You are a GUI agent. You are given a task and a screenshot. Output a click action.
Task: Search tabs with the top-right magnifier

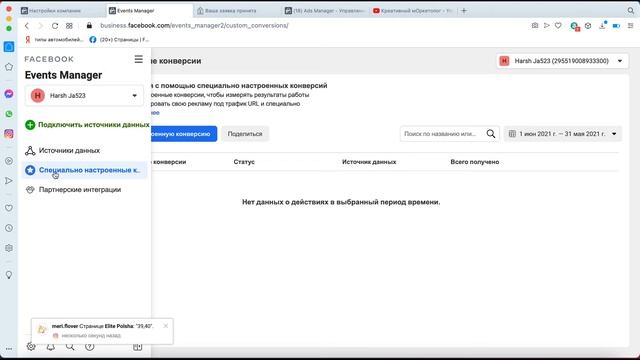pos(631,11)
